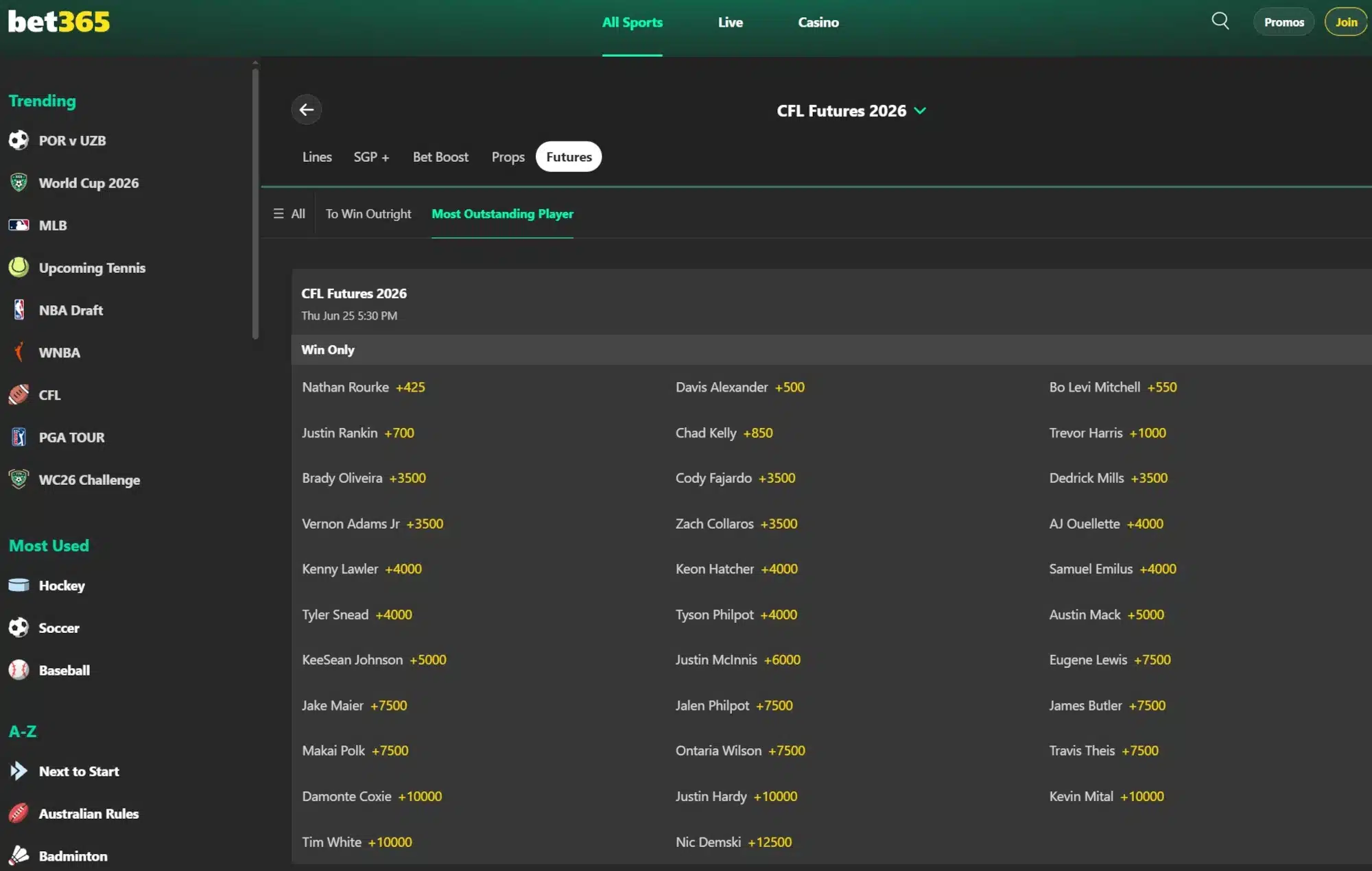Screen dimensions: 1372x871
Task: Click the bet365 logo
Action: point(59,22)
